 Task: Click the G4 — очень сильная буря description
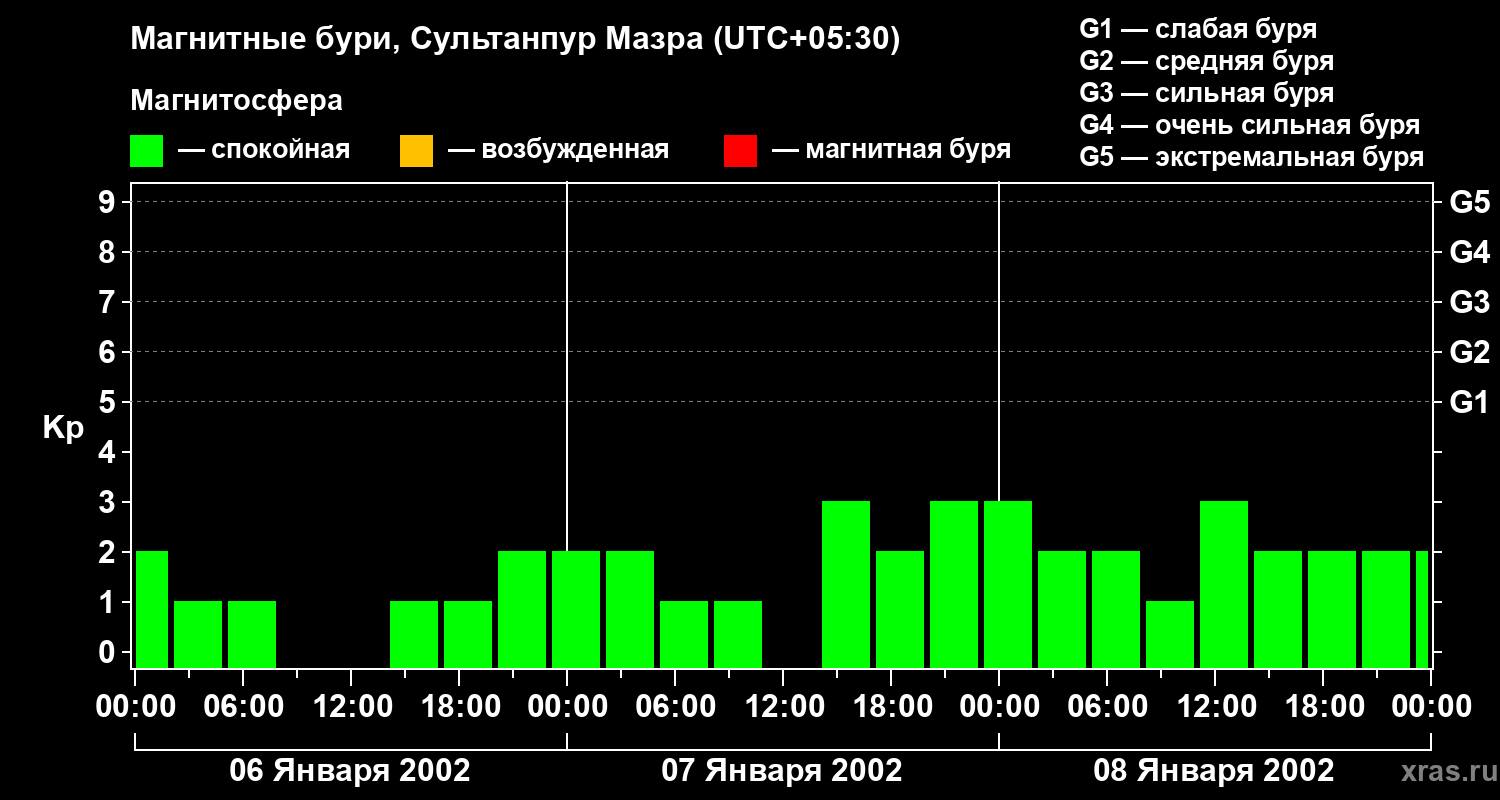point(1250,125)
